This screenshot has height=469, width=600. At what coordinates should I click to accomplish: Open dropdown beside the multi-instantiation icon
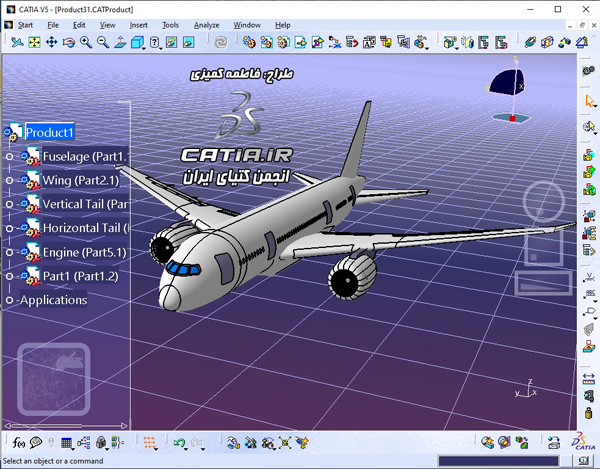pos(427,49)
